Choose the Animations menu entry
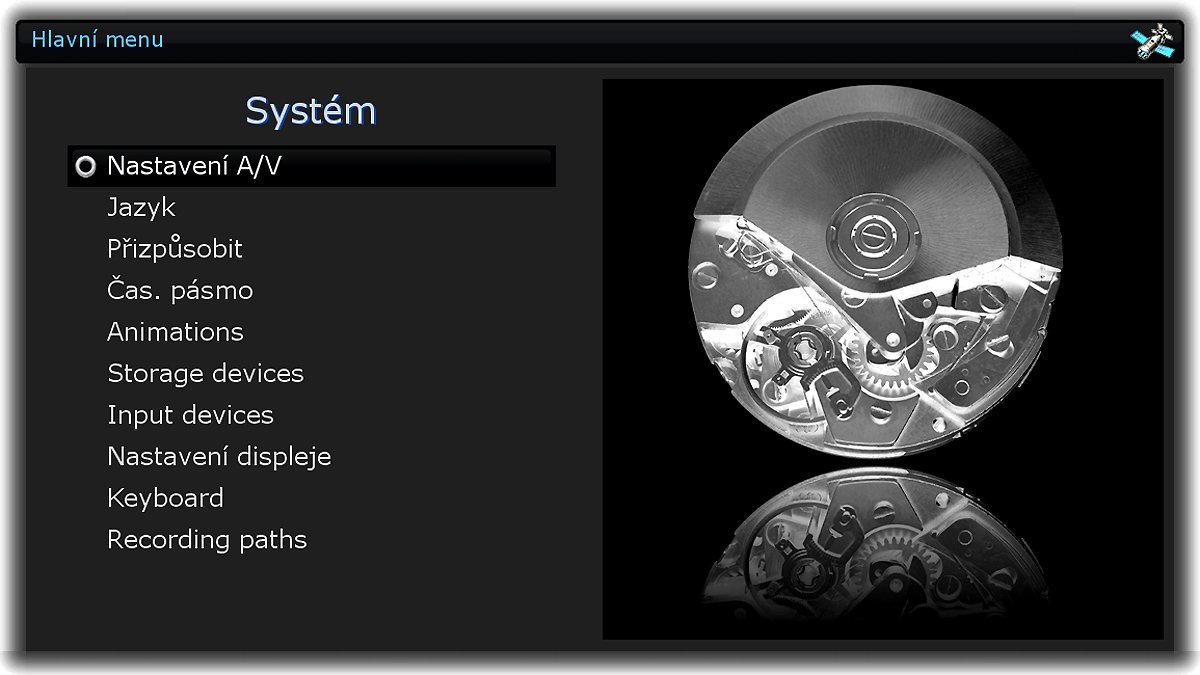This screenshot has width=1200, height=675. (x=175, y=332)
